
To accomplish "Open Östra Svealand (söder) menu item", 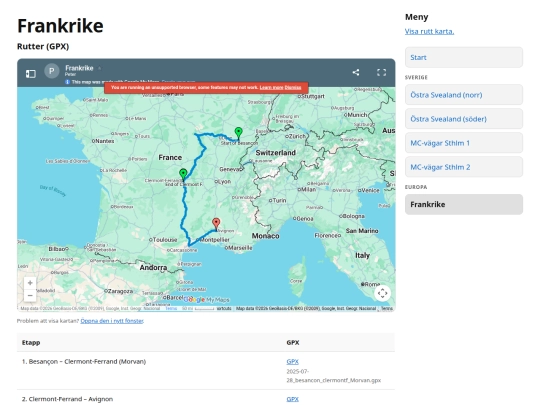I will pyautogui.click(x=464, y=119).
